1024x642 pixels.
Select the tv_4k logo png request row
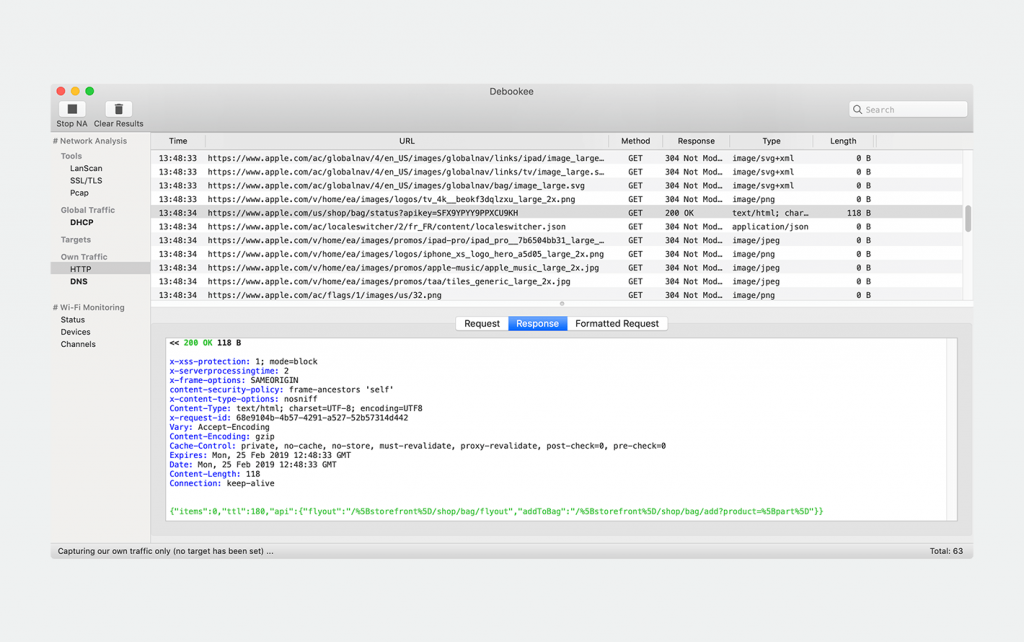tap(557, 199)
